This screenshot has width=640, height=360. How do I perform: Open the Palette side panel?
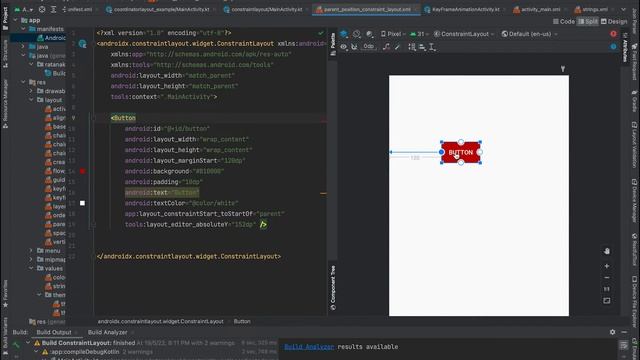coord(333,44)
